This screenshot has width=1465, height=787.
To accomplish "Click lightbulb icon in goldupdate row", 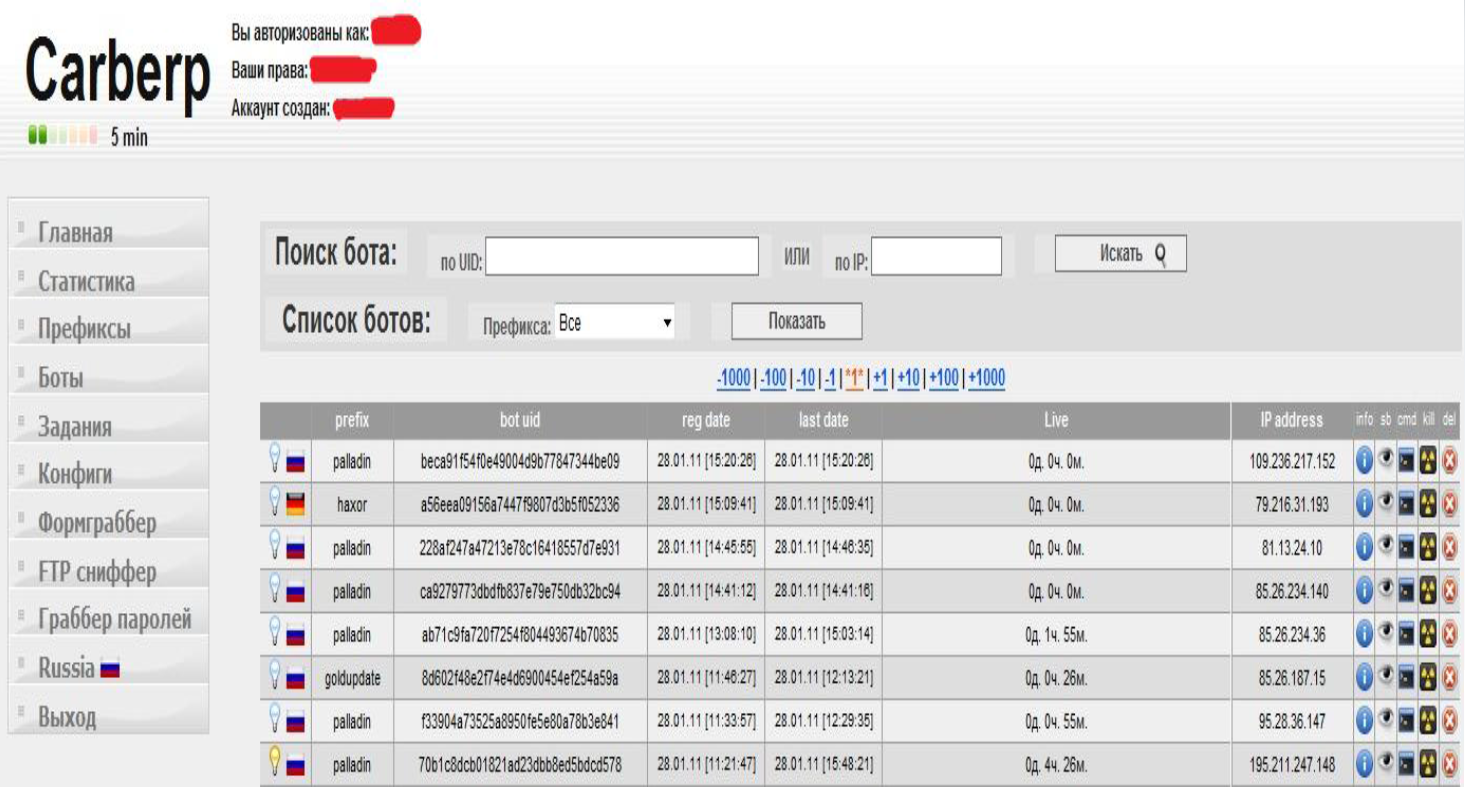I will [274, 675].
